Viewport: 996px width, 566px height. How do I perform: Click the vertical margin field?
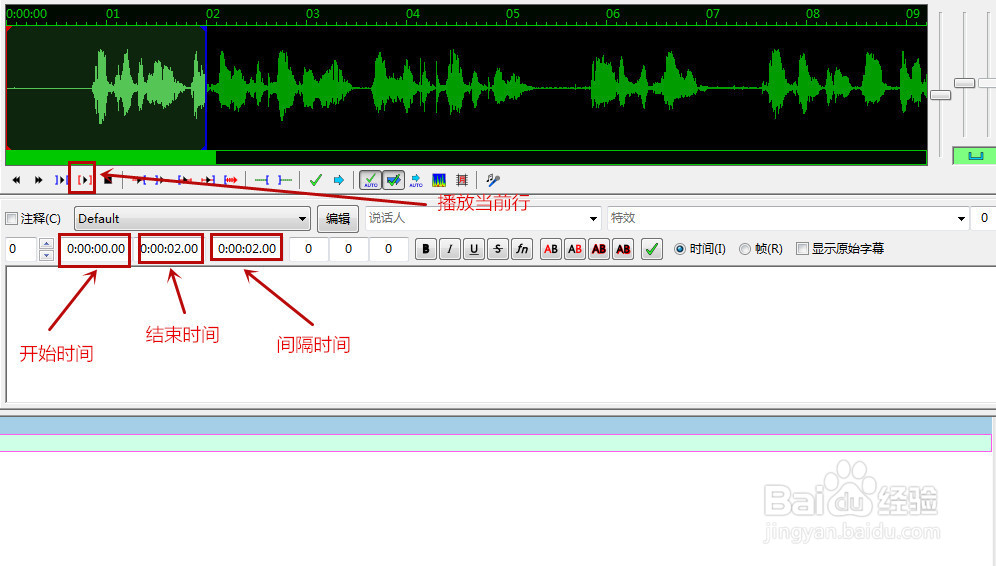coord(388,249)
